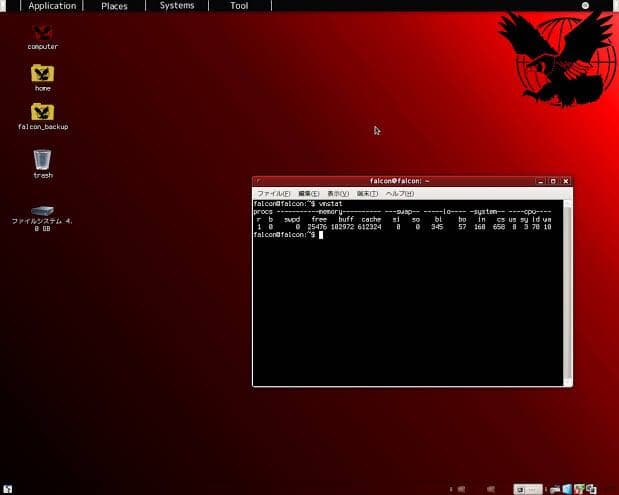
Task: Open the trash icon on desktop
Action: pos(42,160)
